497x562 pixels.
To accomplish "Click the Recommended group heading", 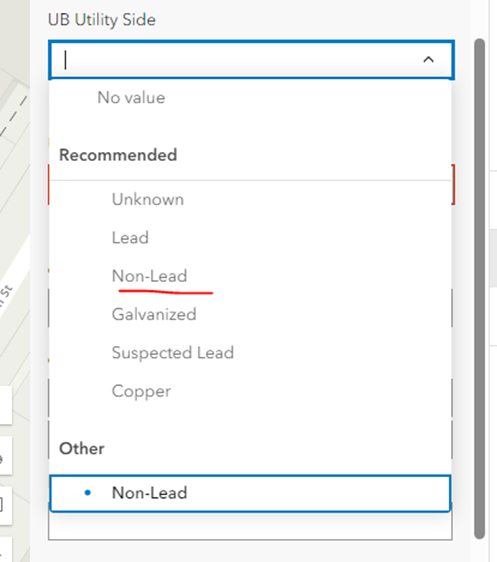I will coord(118,155).
